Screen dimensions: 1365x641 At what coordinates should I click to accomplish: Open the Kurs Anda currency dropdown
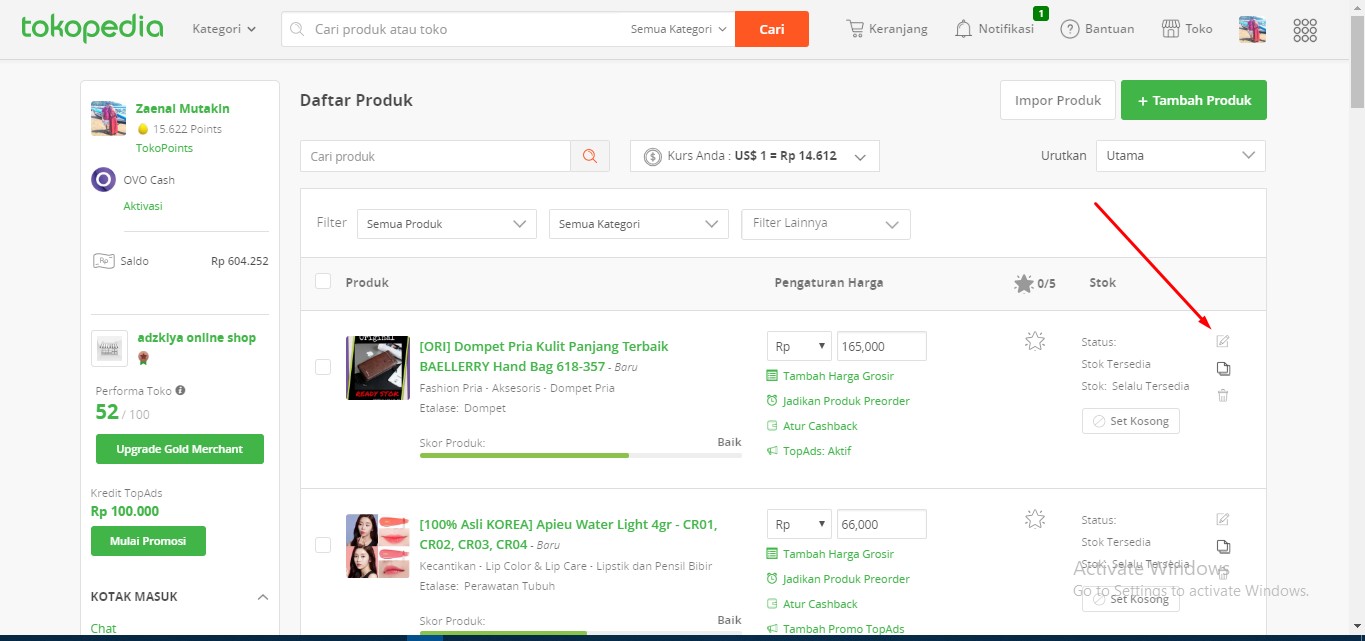pos(754,156)
